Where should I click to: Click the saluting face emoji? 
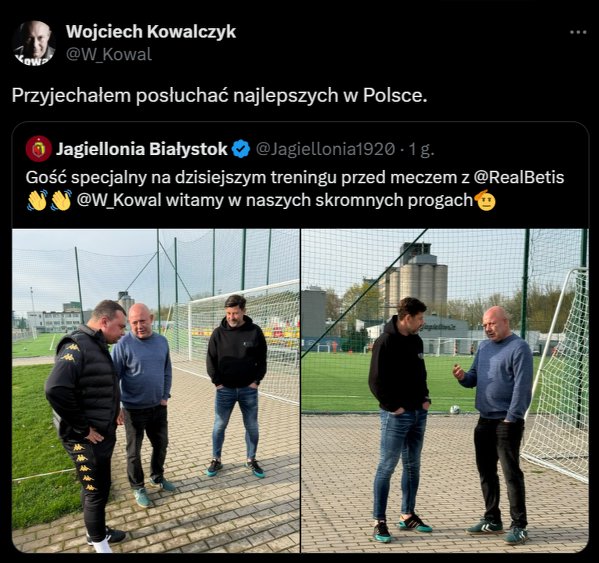point(485,200)
